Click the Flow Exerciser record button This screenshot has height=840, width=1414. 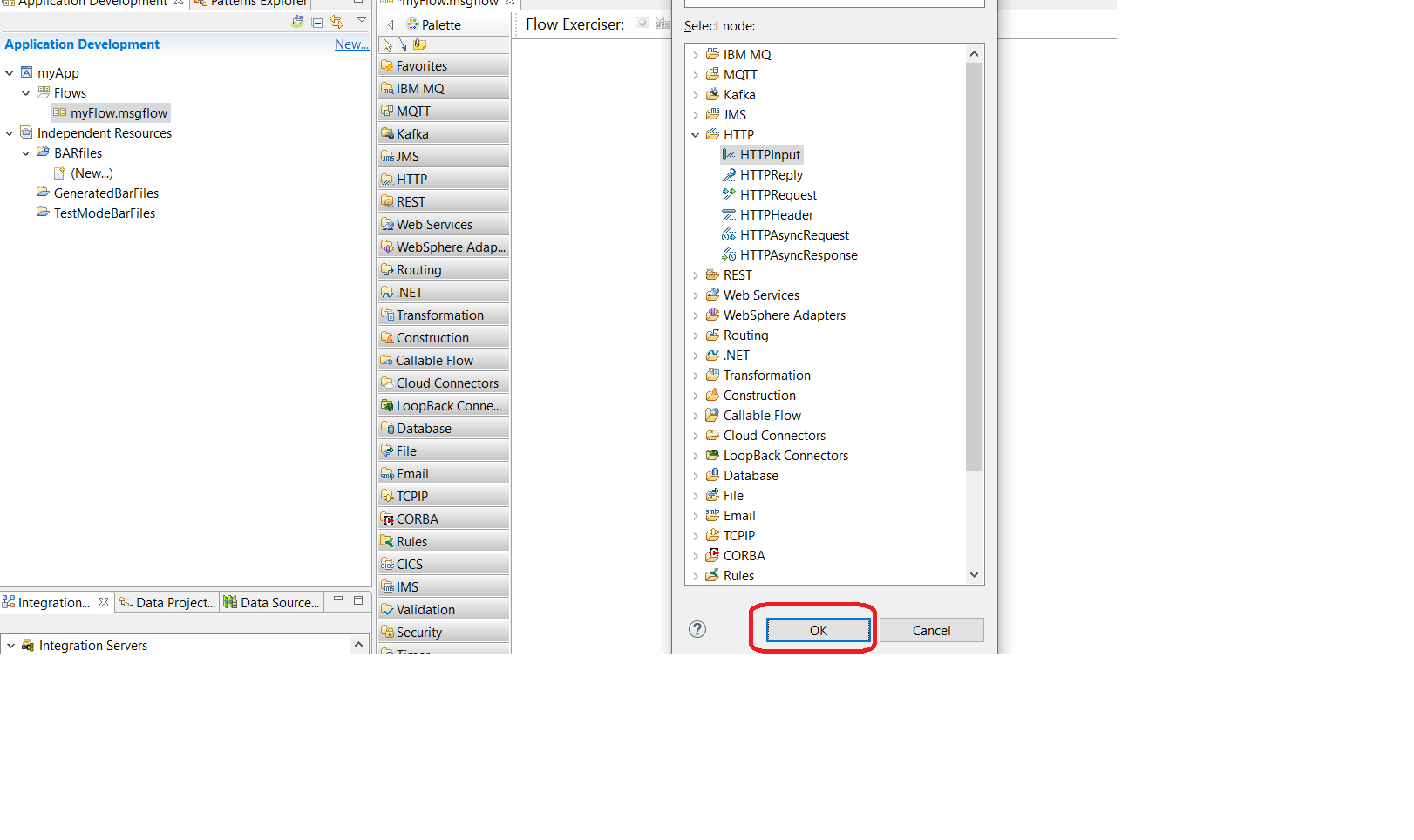(642, 24)
